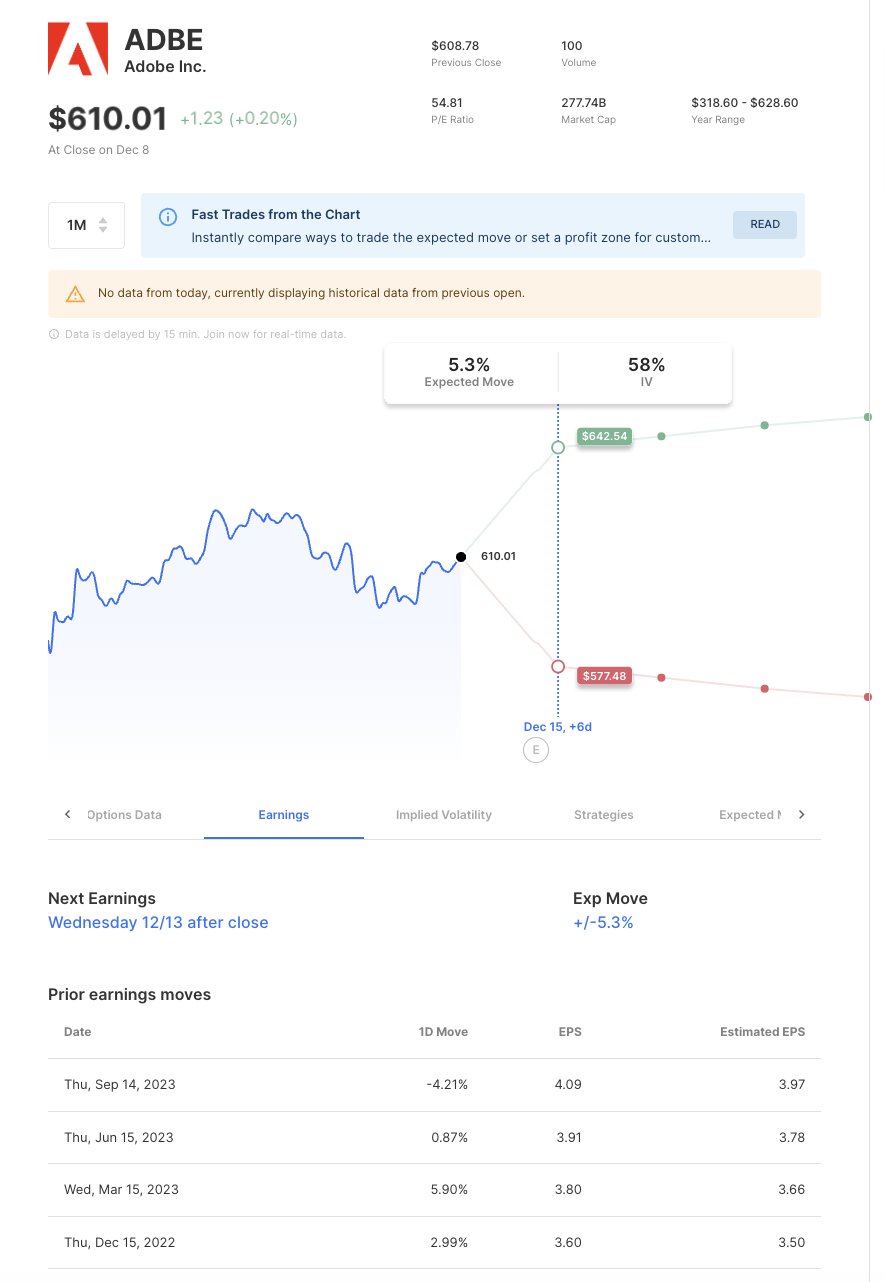Click the Dec 15, +6d date label
The image size is (886, 1282).
pos(558,727)
